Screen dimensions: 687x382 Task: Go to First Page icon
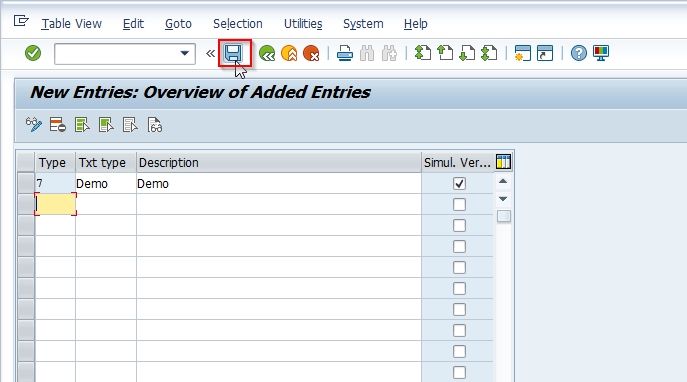click(x=423, y=53)
